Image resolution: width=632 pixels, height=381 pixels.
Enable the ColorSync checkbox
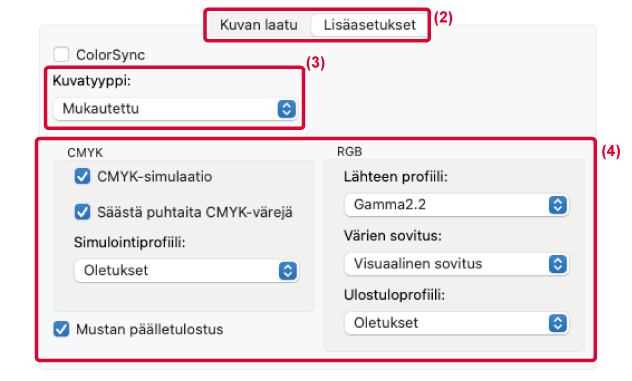point(61,54)
